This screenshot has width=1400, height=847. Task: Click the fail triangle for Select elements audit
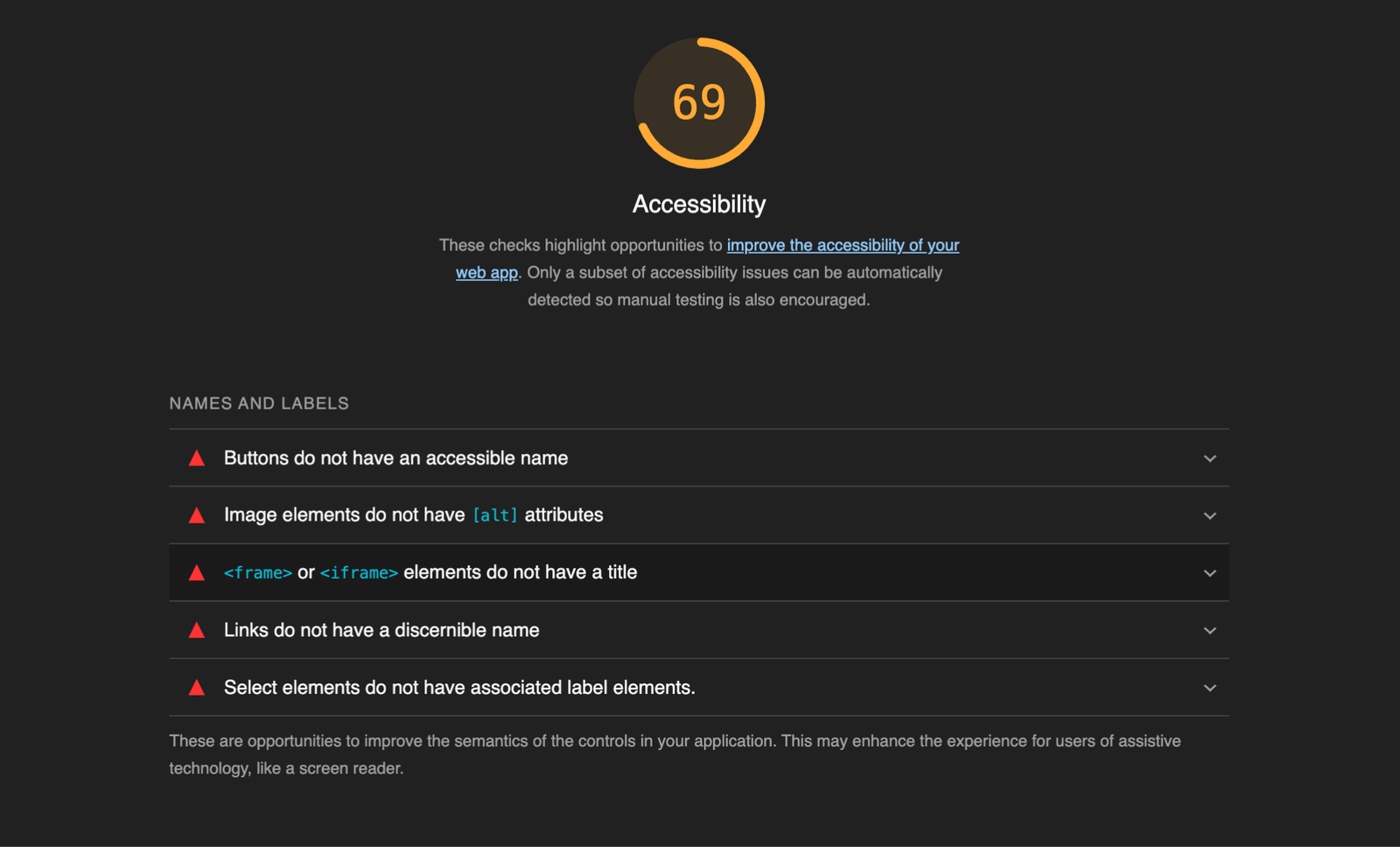[x=197, y=688]
